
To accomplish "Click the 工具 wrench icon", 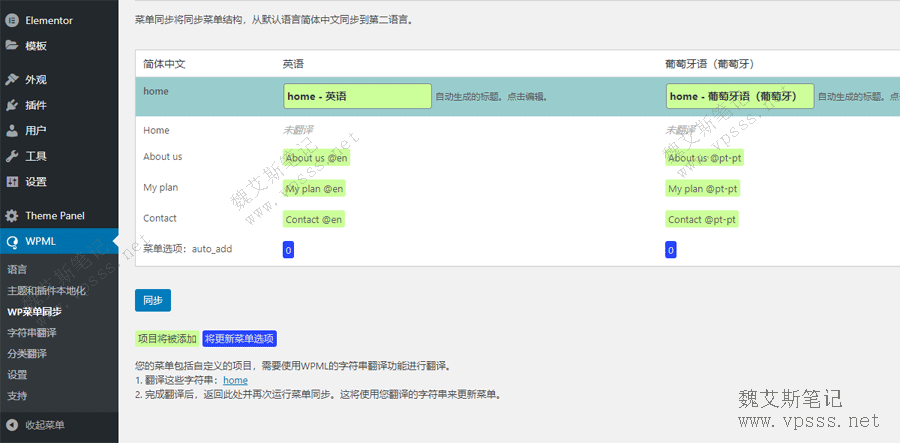I will (12, 156).
